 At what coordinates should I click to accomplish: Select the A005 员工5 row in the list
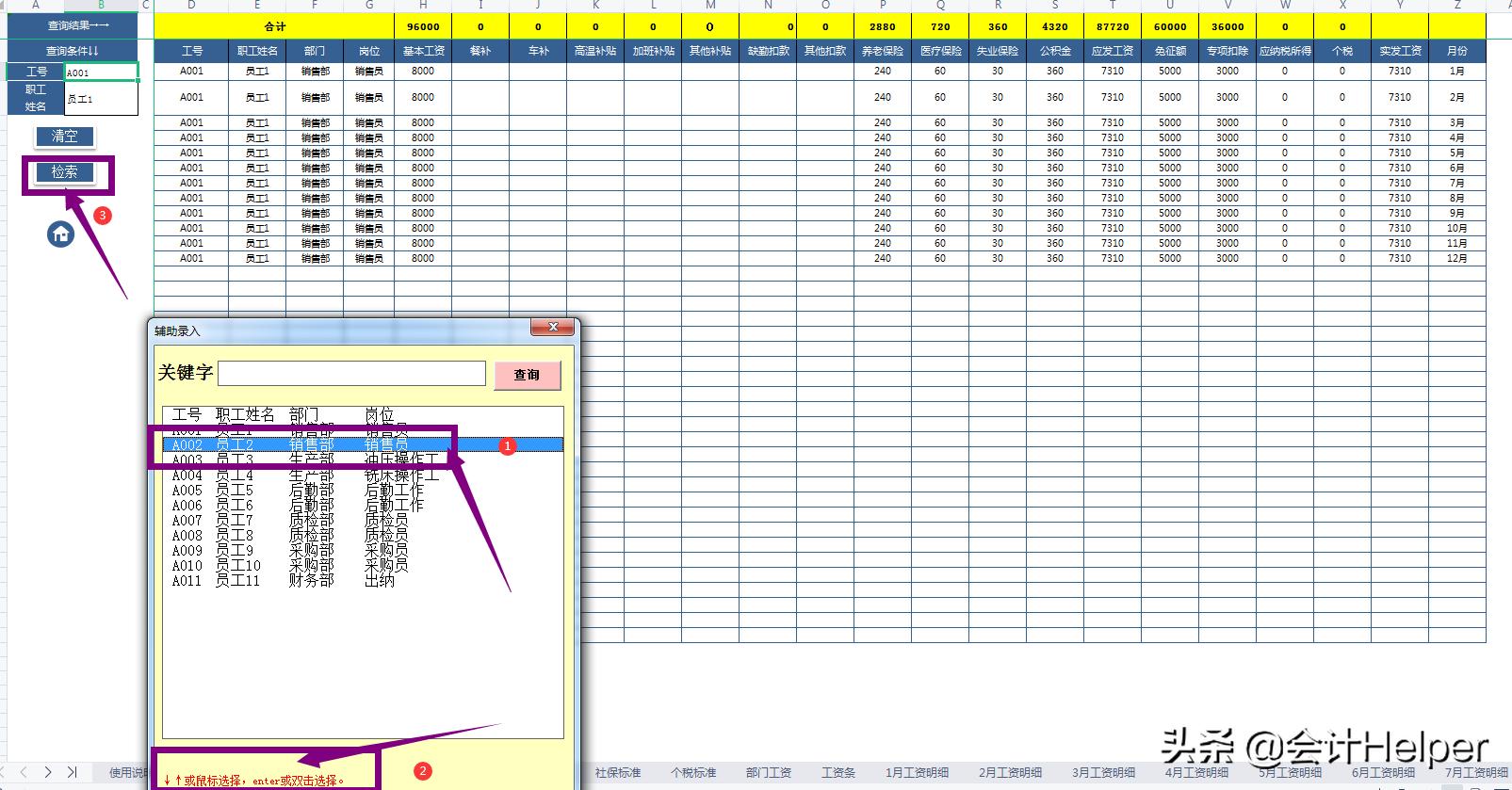pyautogui.click(x=363, y=490)
